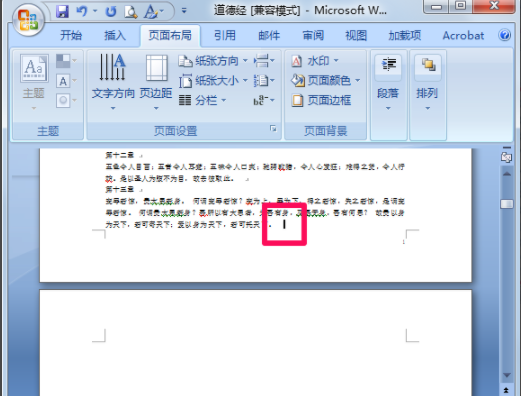Open theme colors dropdown
521x396 pixels.
pyautogui.click(x=66, y=61)
